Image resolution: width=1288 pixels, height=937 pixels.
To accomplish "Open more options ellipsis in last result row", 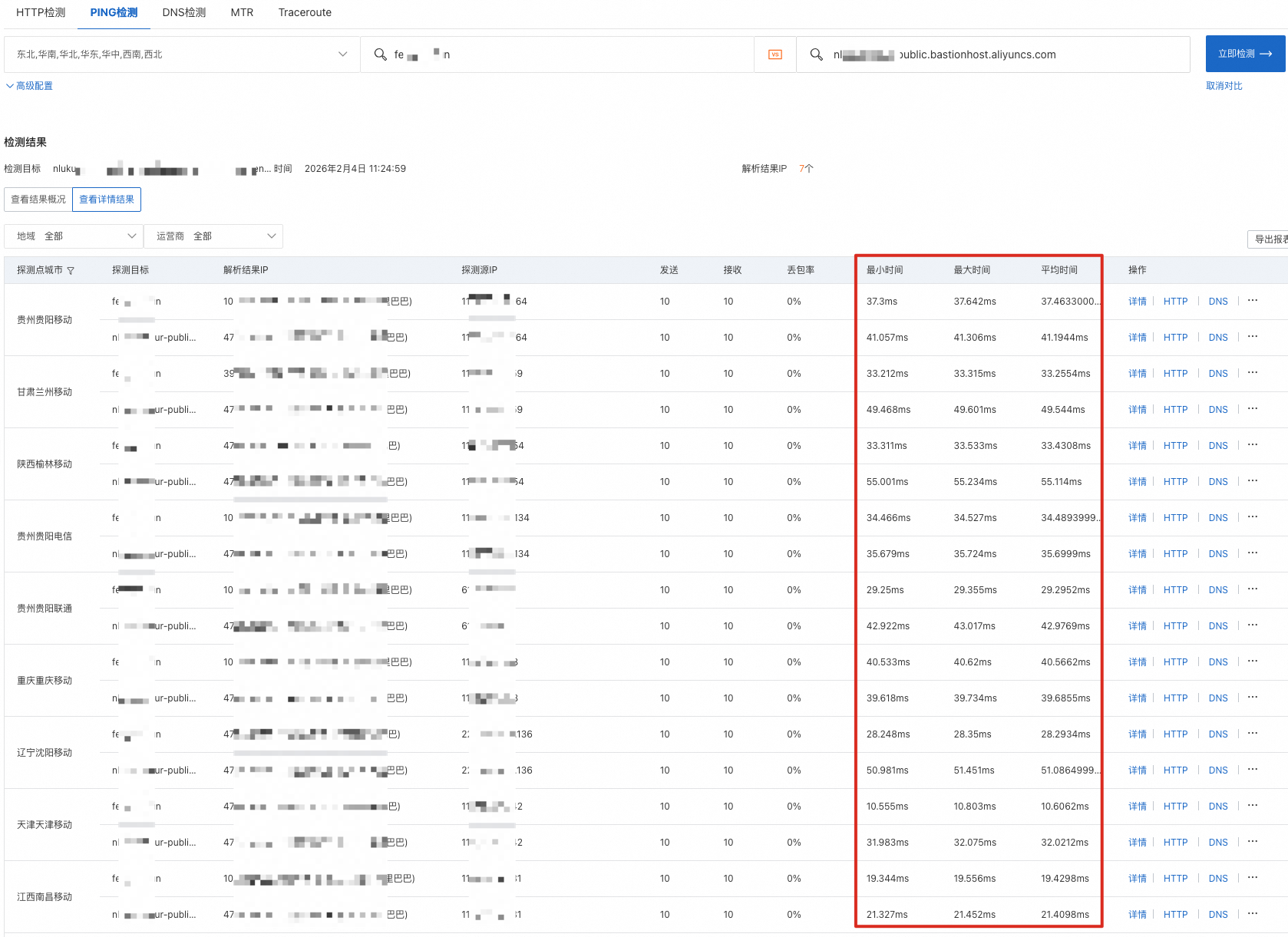I will [1253, 914].
